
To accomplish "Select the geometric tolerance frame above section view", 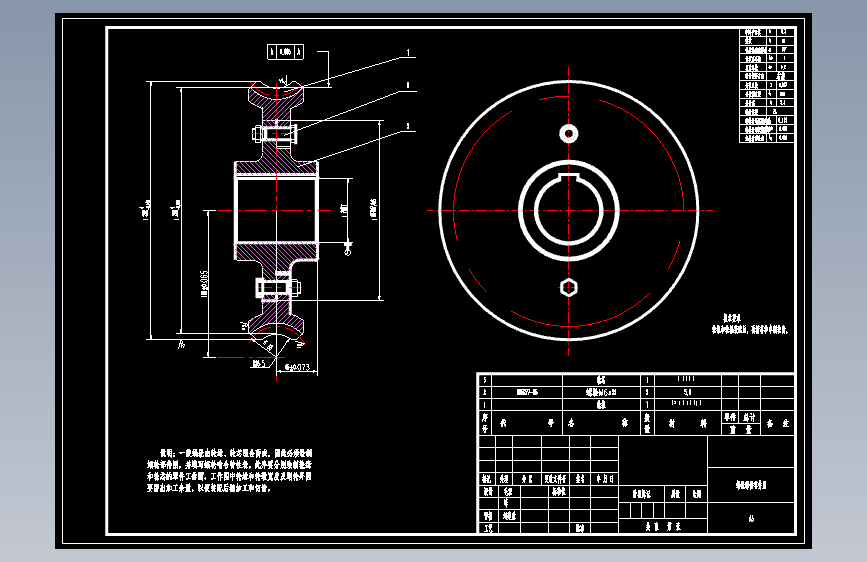I will 285,52.
